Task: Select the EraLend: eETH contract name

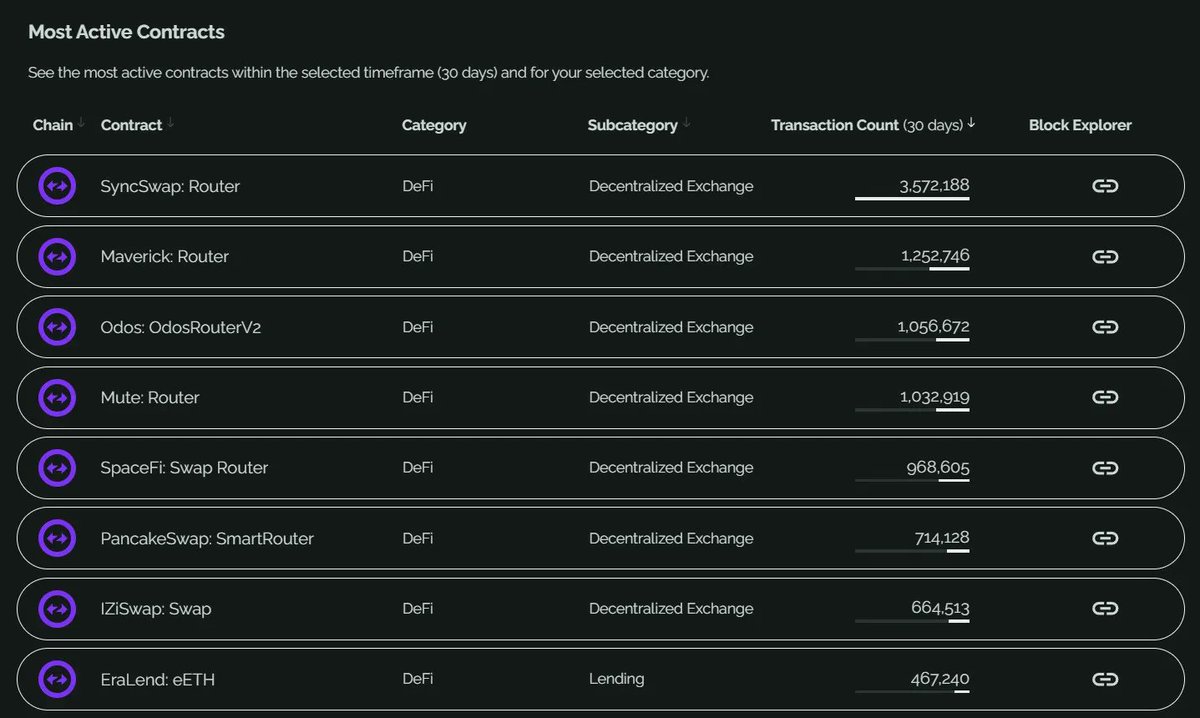Action: pos(158,679)
